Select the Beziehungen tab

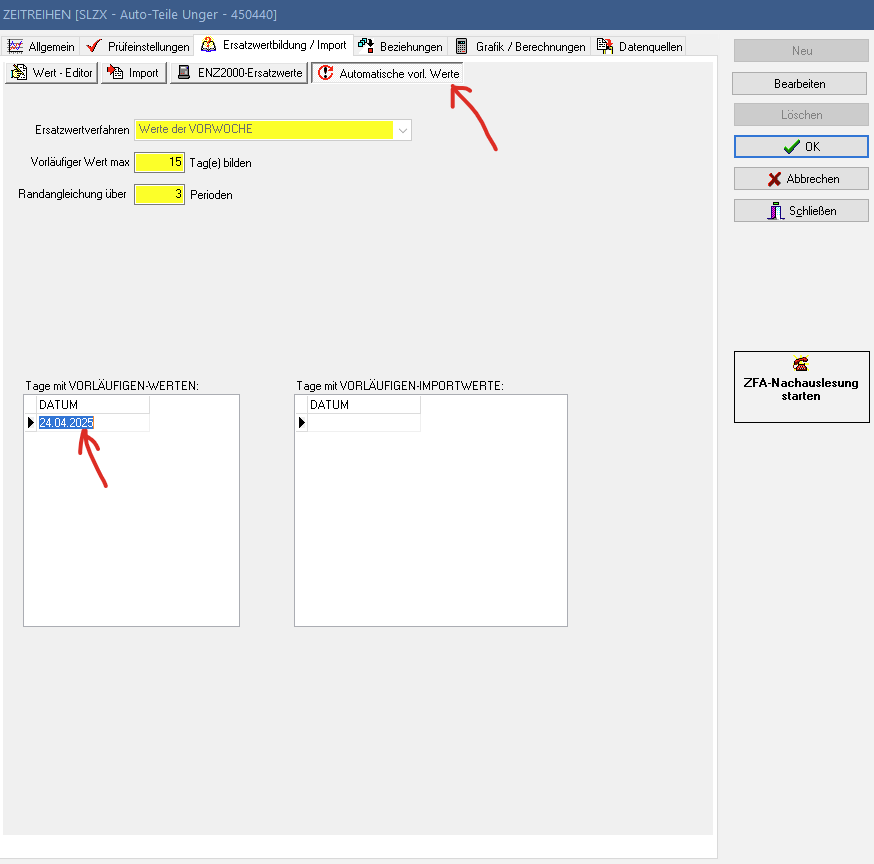[x=400, y=47]
